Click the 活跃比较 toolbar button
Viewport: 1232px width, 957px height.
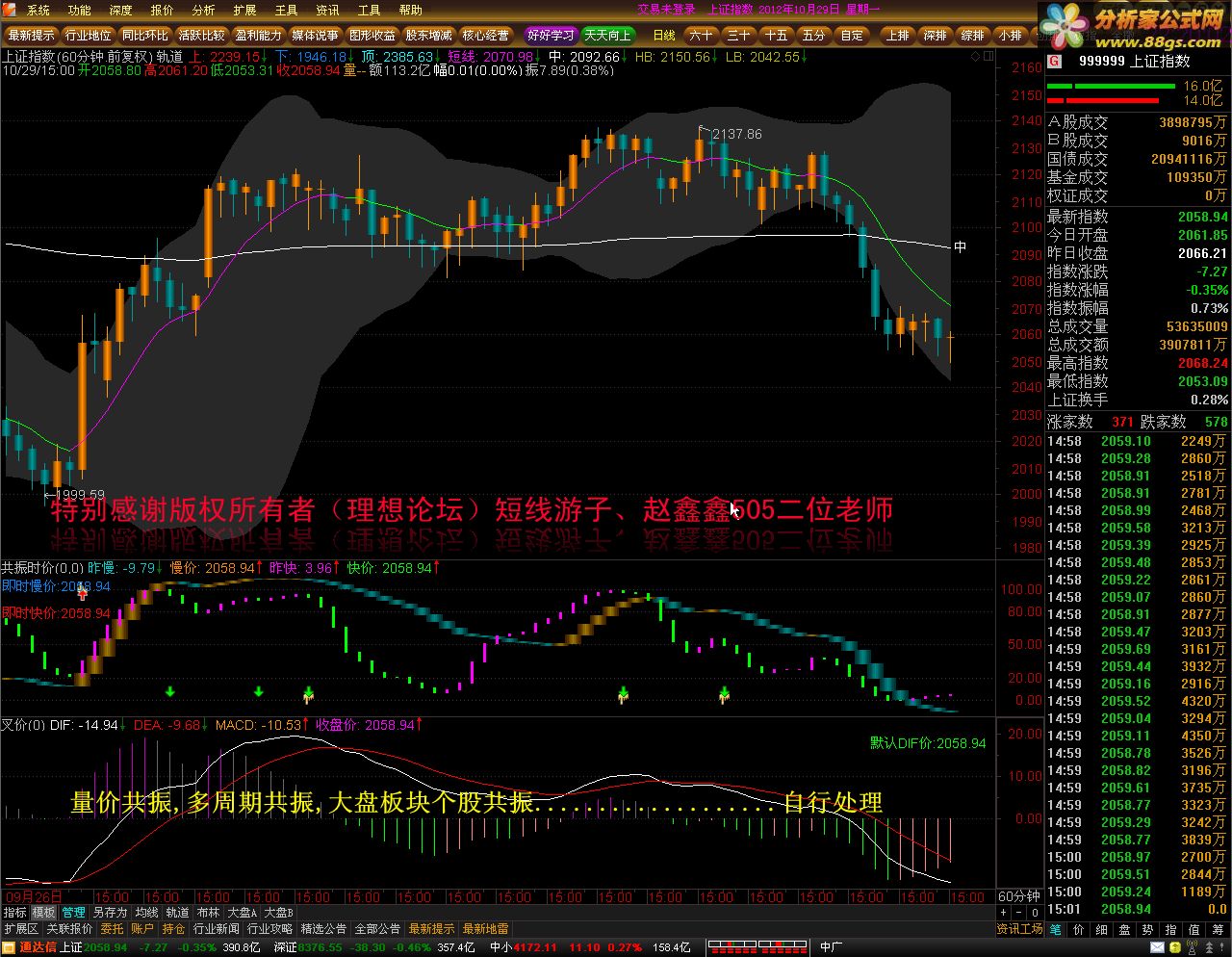(x=202, y=36)
